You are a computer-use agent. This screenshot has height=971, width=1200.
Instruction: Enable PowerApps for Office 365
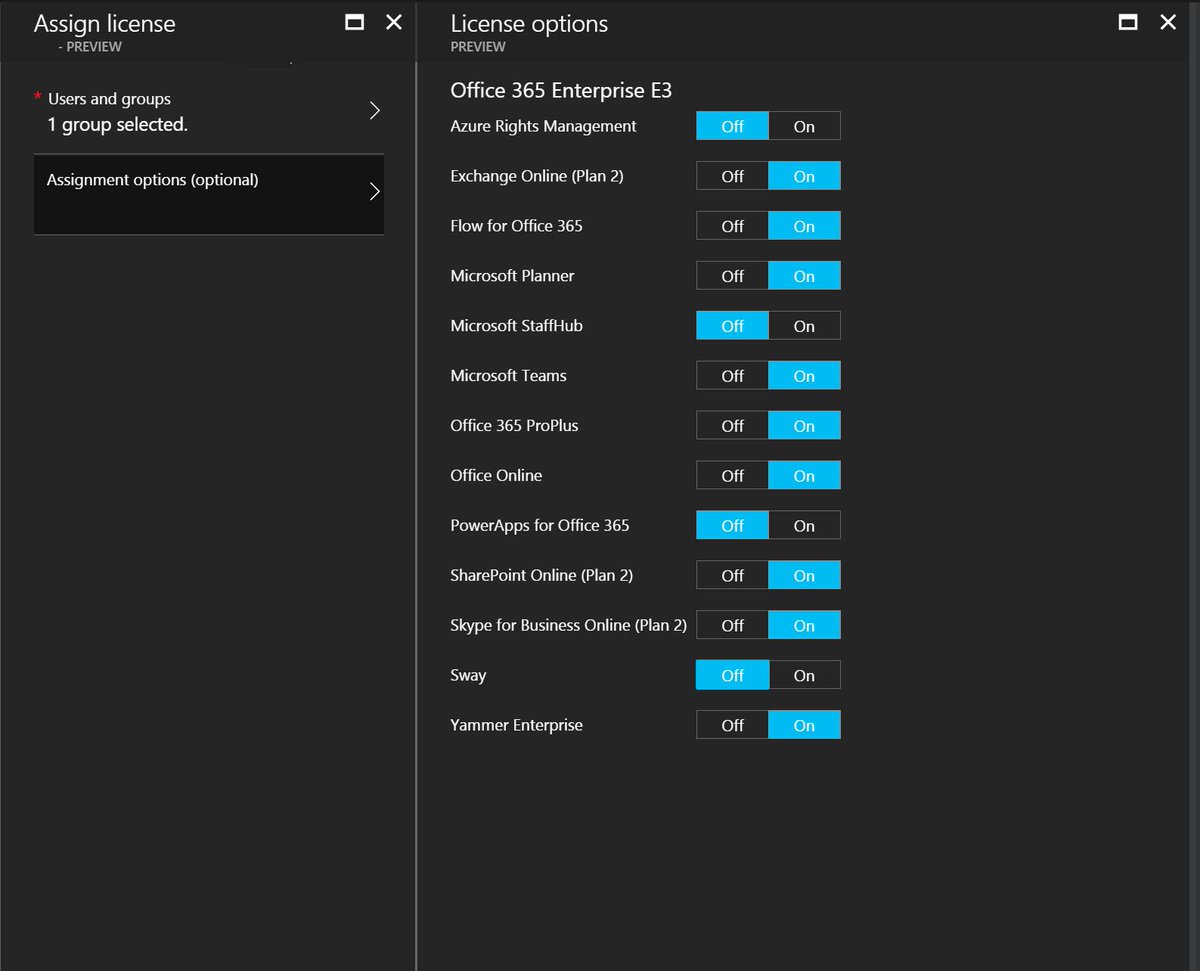click(x=805, y=526)
